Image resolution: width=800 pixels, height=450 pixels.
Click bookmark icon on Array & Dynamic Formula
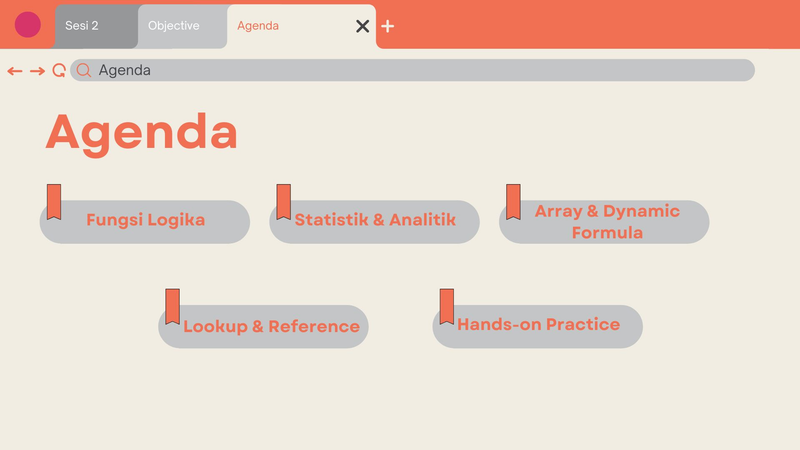513,202
